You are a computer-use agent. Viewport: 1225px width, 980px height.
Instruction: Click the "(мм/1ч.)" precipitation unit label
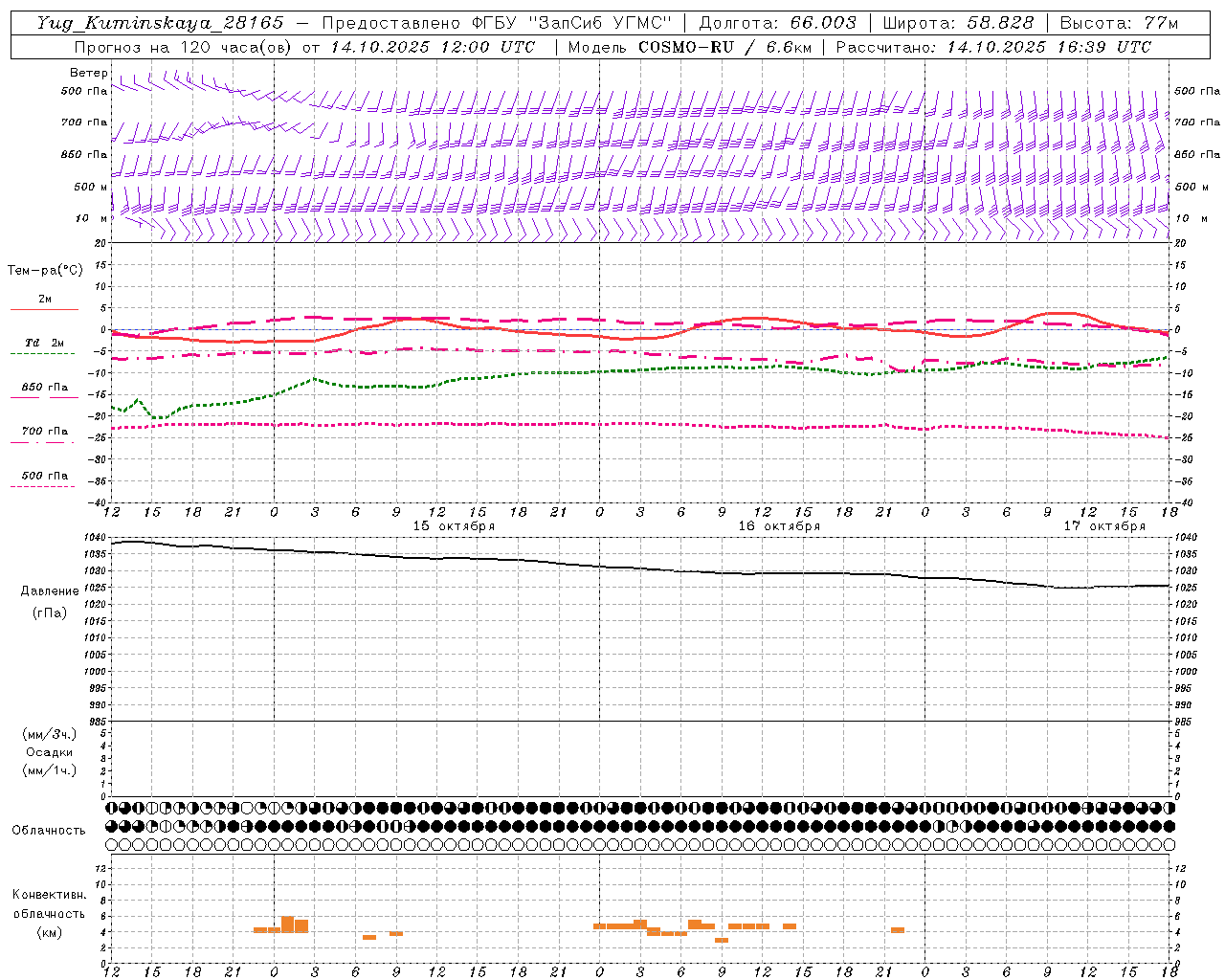click(x=50, y=770)
